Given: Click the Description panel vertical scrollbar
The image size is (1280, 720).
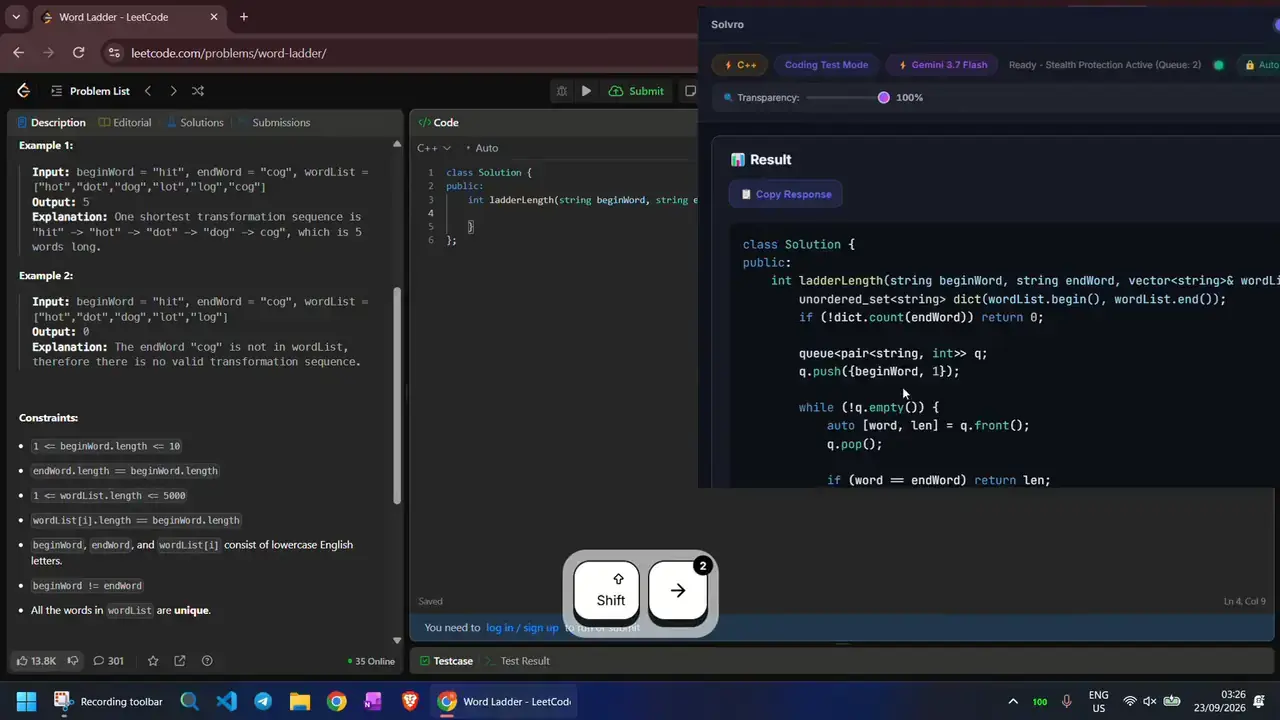Looking at the screenshot, I should click(x=399, y=396).
